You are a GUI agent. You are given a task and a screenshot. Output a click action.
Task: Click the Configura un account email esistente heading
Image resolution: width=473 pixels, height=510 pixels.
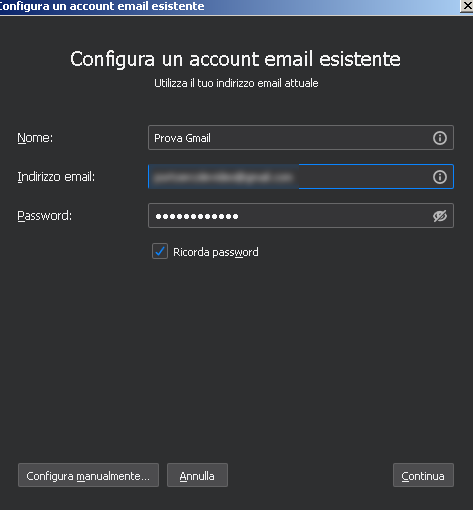[x=235, y=59]
